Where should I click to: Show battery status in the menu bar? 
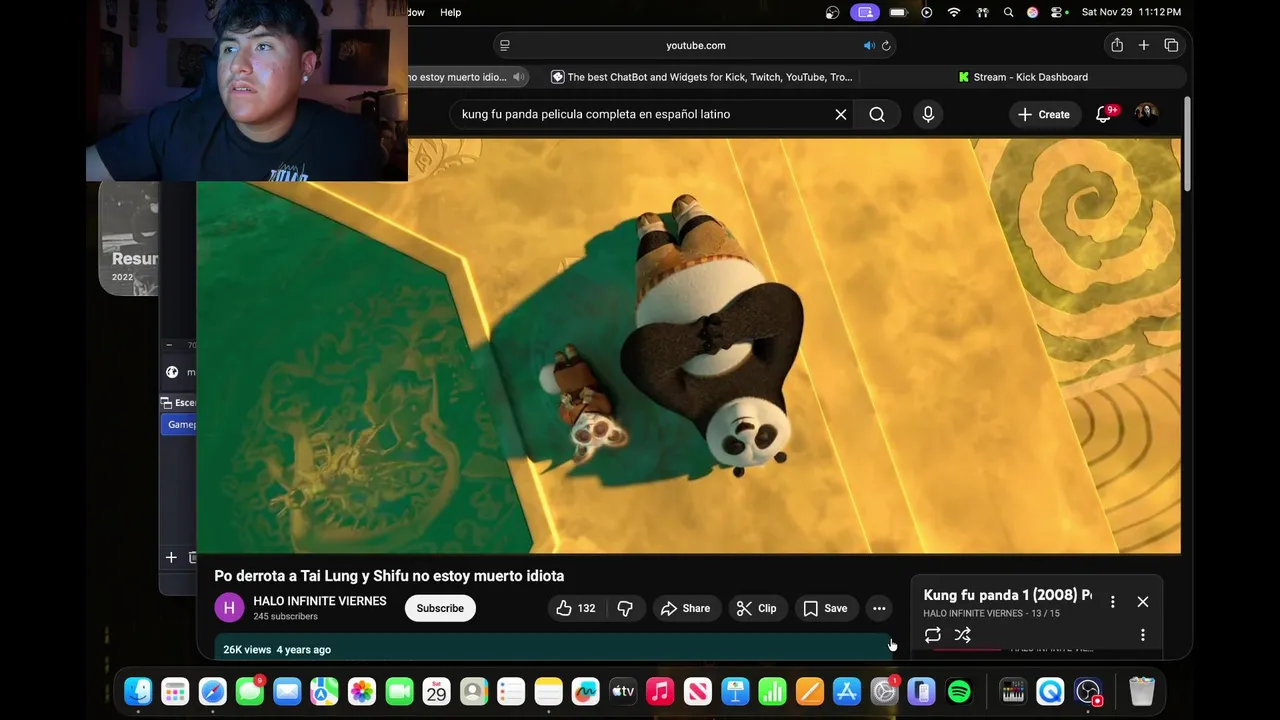click(898, 12)
